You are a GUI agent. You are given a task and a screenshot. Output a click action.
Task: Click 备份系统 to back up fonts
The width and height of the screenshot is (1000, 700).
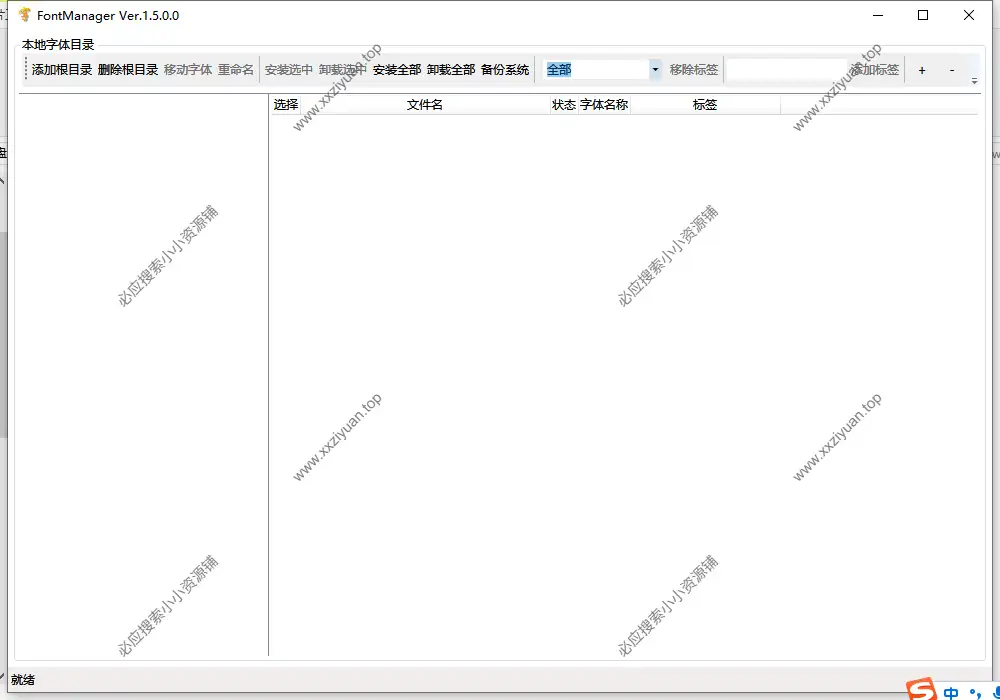[505, 69]
